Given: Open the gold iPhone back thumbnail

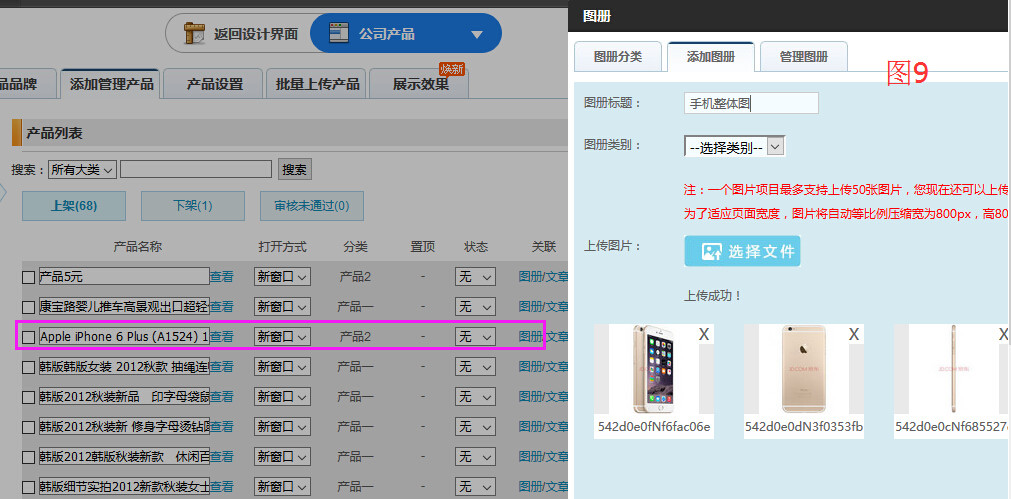Looking at the screenshot, I should pyautogui.click(x=803, y=369).
